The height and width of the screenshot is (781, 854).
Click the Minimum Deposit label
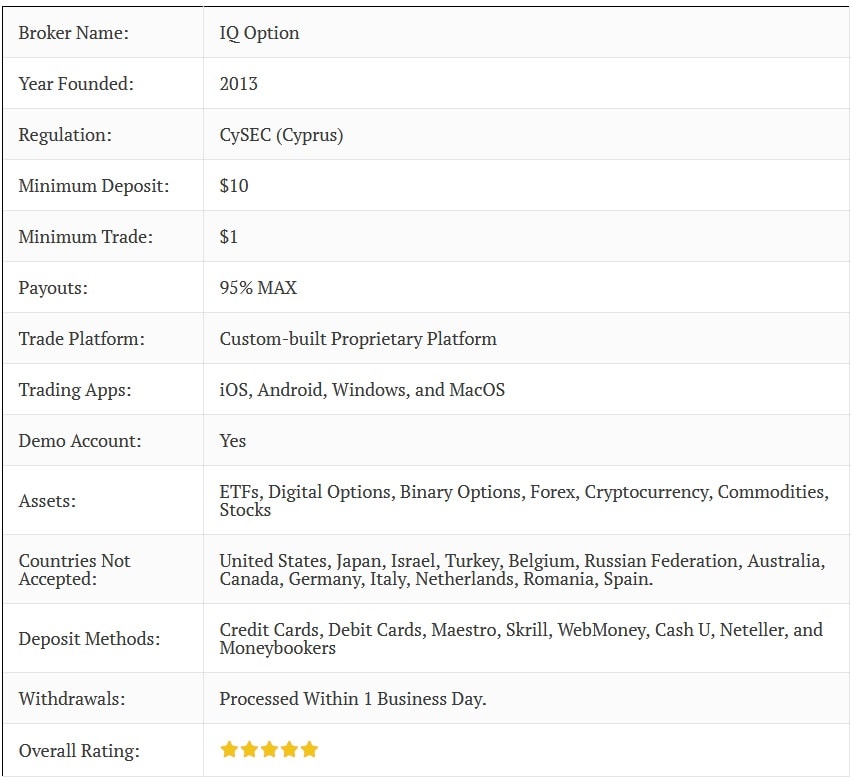point(94,186)
